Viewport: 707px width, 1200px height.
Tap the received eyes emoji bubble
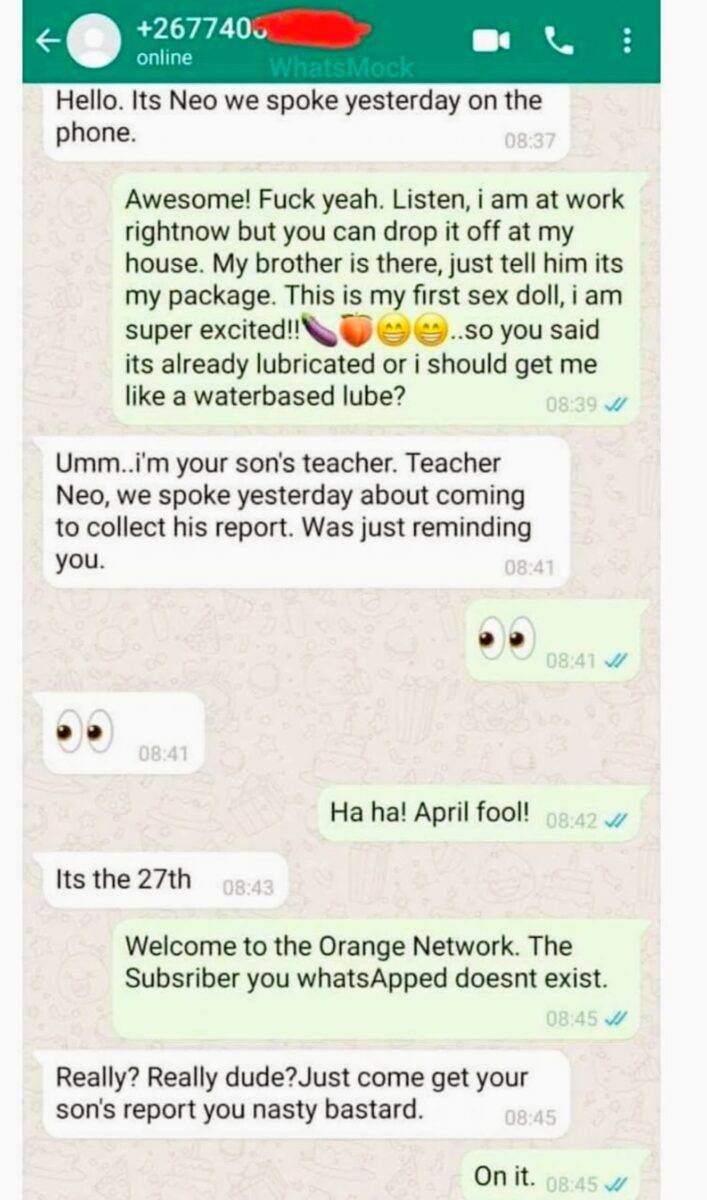click(123, 733)
